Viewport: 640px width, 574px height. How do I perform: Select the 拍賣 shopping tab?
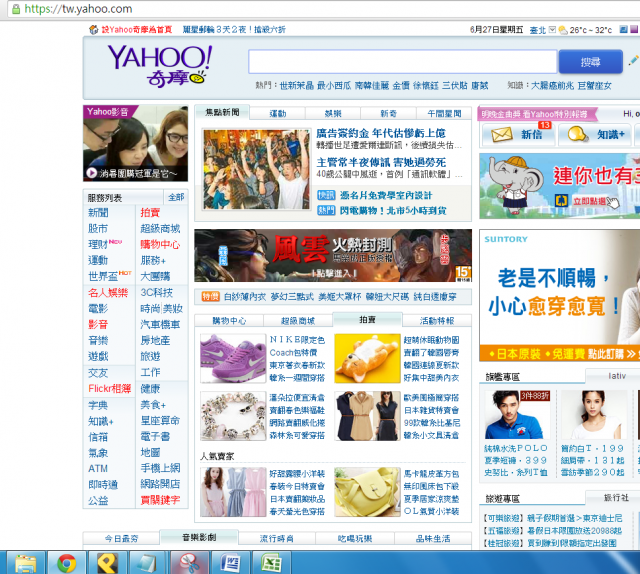[x=367, y=320]
